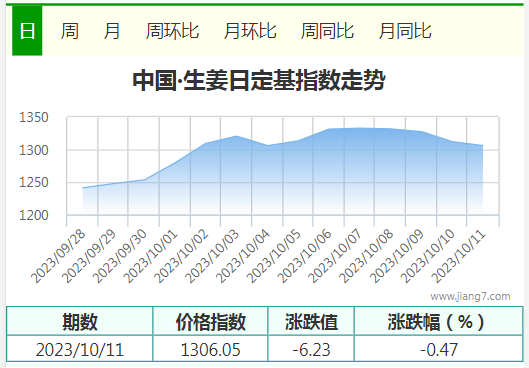Click the 期数 column header
The height and width of the screenshot is (368, 529).
[x=80, y=321]
